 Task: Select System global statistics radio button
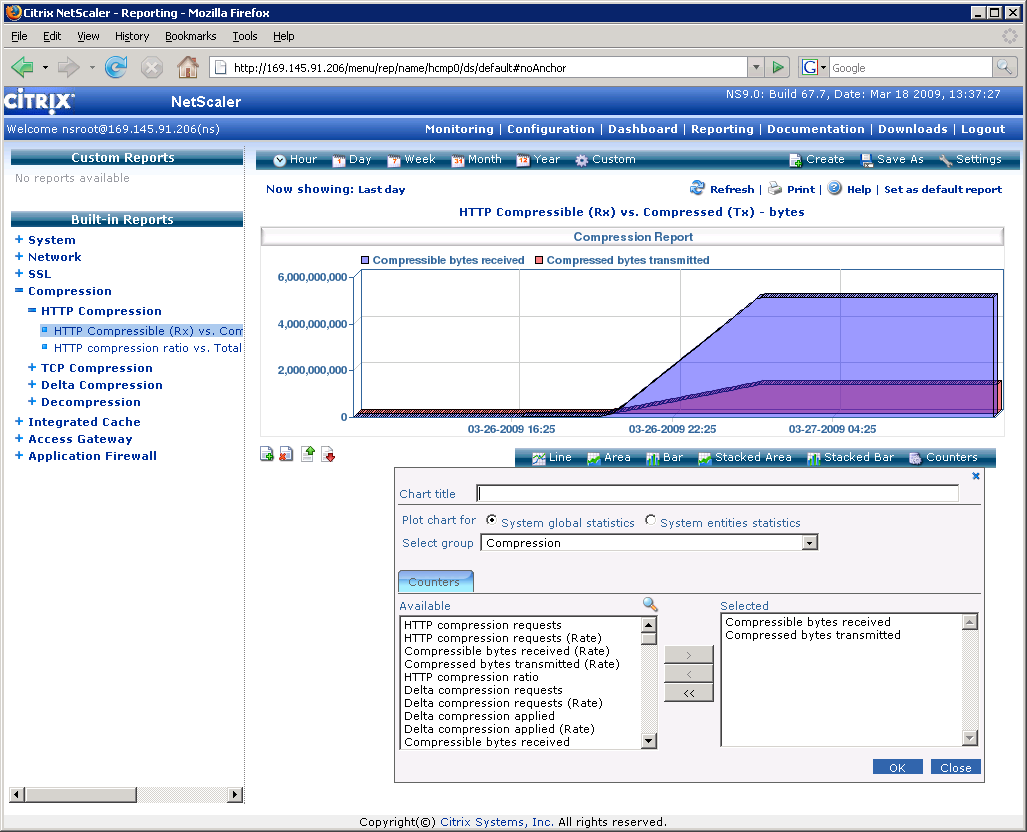492,521
